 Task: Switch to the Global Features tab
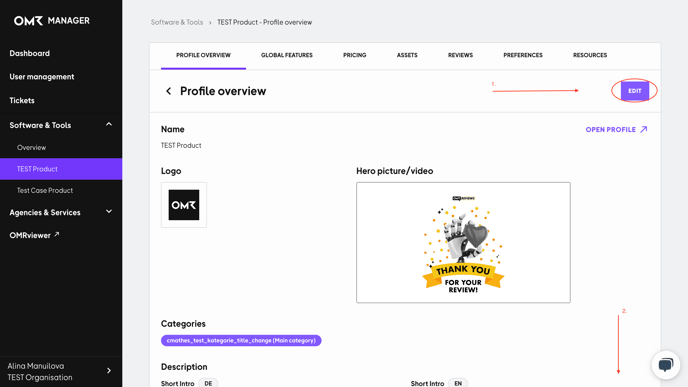[x=287, y=55]
